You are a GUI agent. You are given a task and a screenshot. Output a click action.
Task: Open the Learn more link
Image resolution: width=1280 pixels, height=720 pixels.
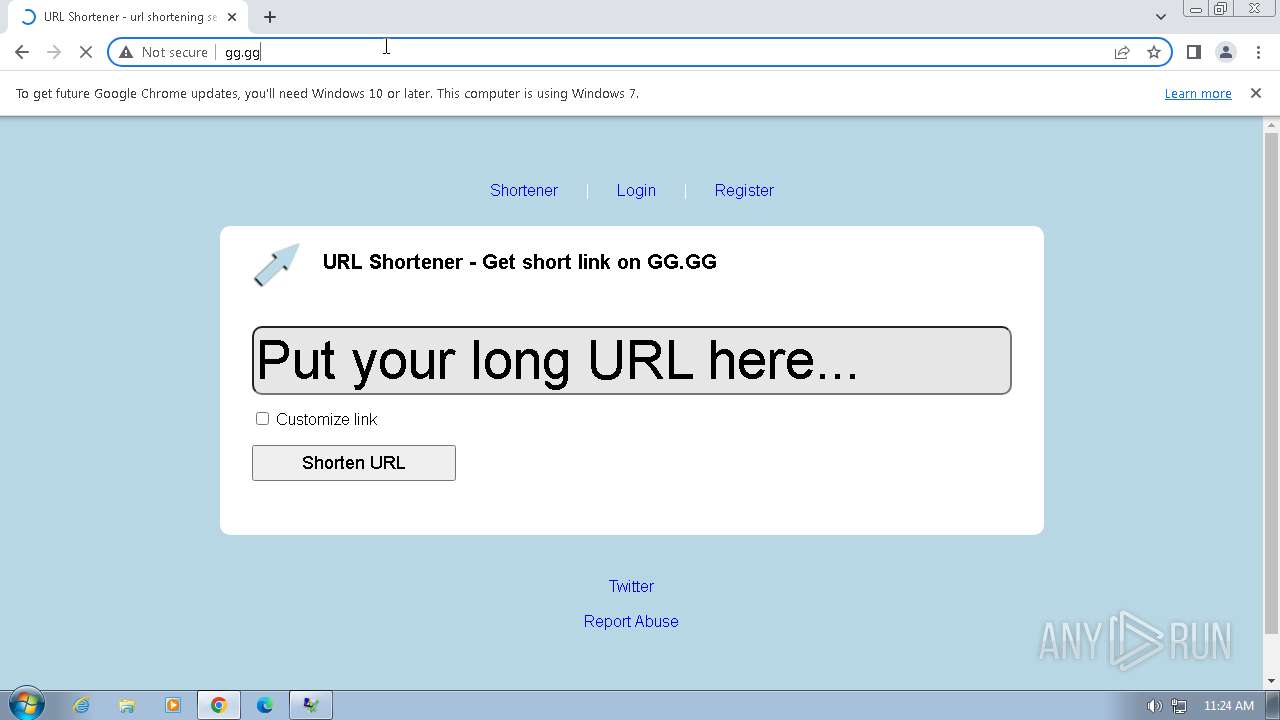[x=1198, y=93]
